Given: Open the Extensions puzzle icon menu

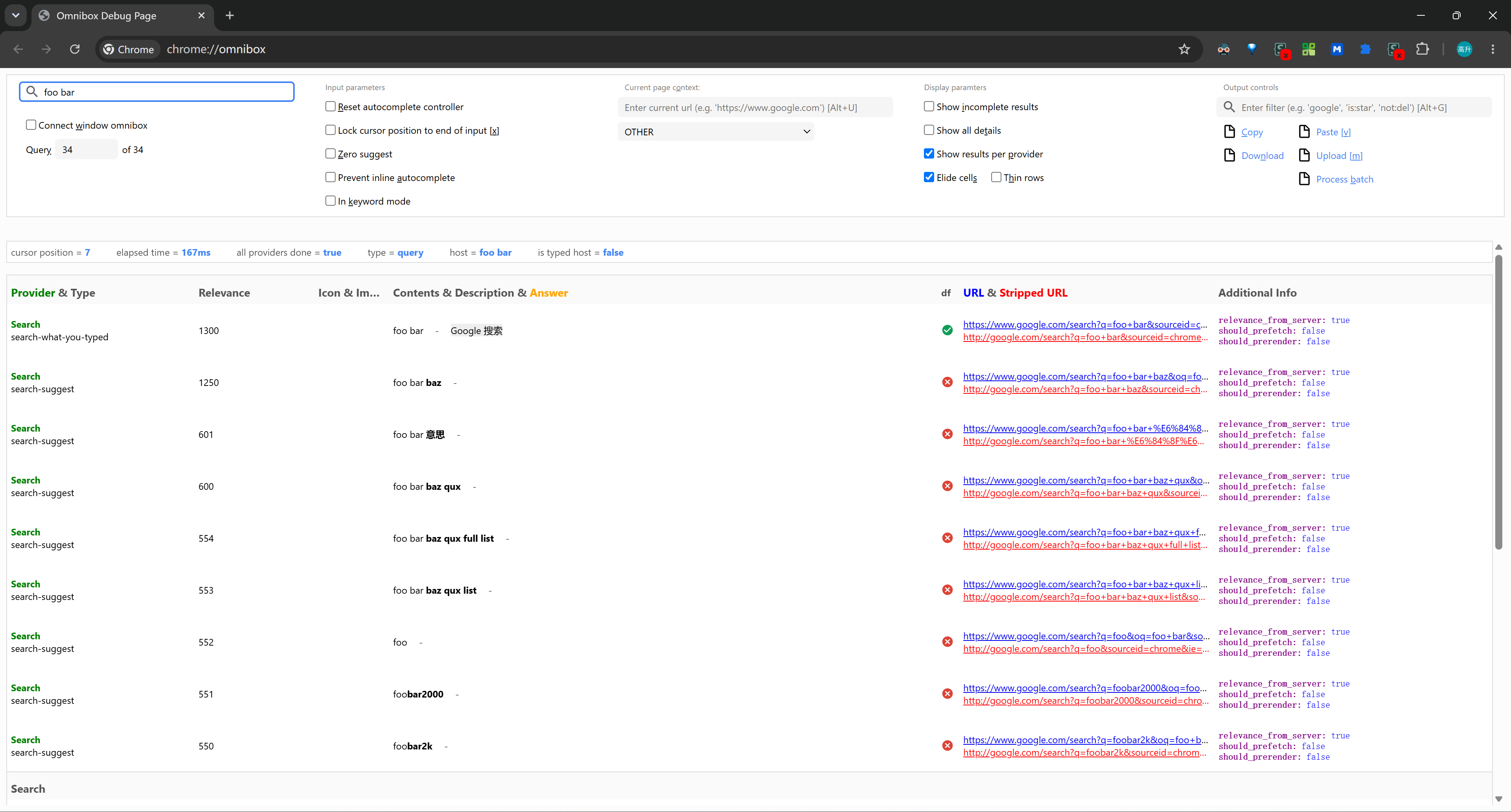Looking at the screenshot, I should [1422, 49].
